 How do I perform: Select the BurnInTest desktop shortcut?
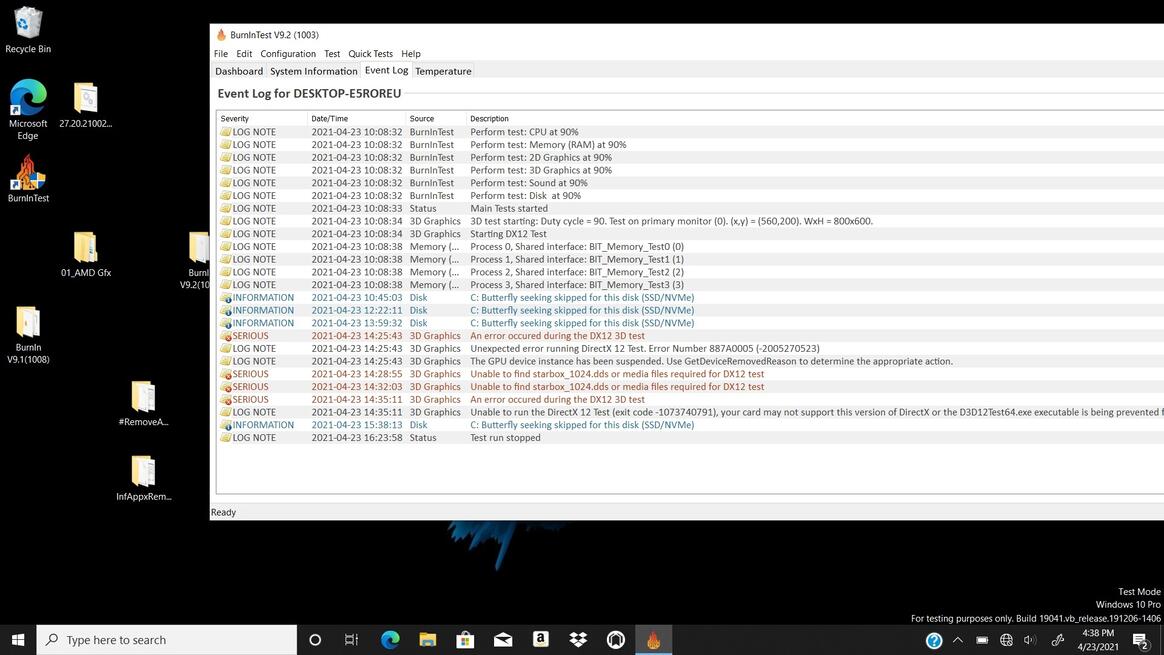28,179
